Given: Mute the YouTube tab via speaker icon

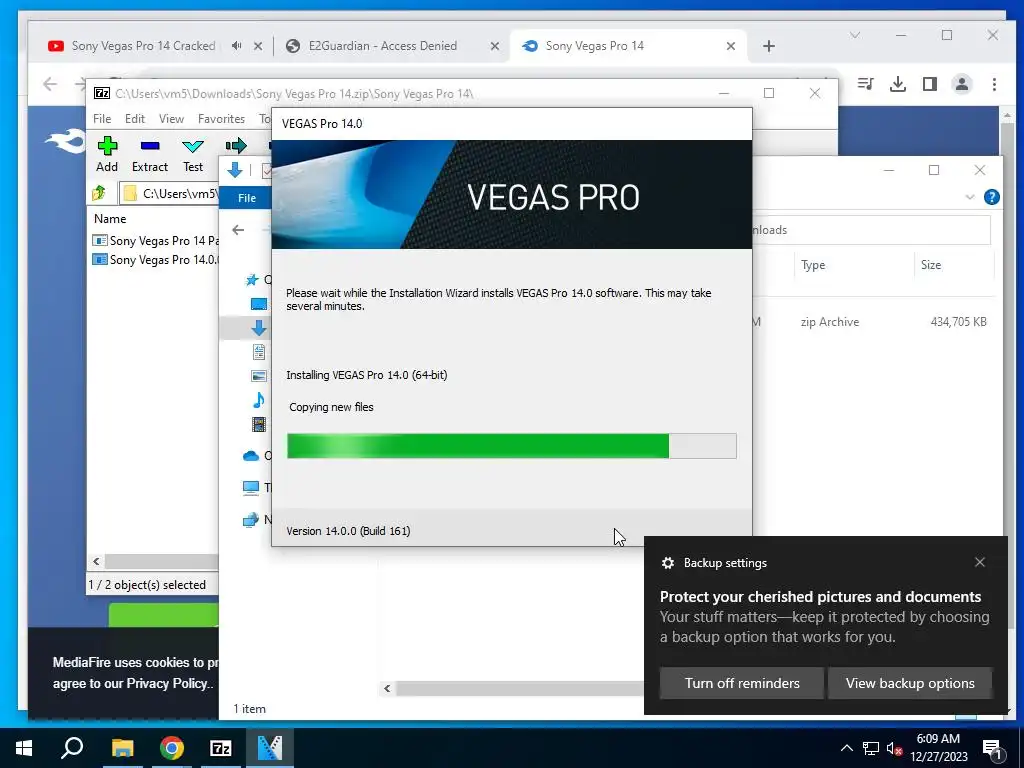Looking at the screenshot, I should (236, 46).
